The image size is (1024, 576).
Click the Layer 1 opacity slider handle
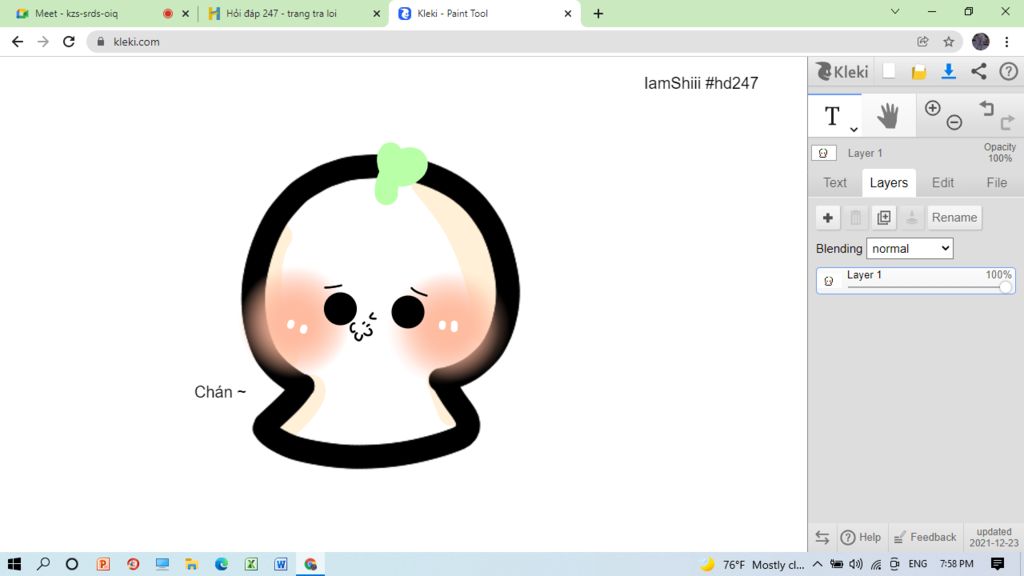tap(1006, 287)
